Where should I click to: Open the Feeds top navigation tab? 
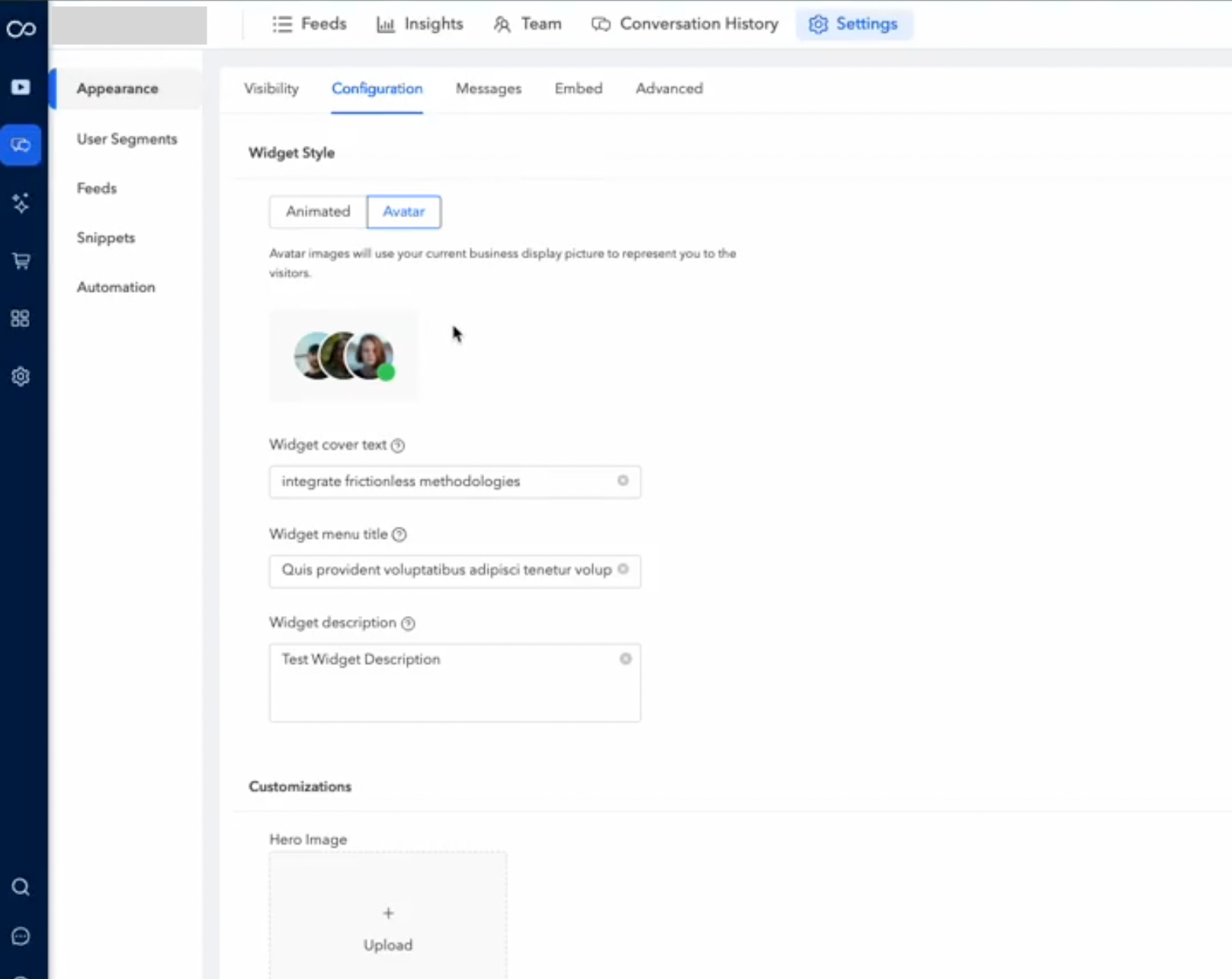pos(310,24)
